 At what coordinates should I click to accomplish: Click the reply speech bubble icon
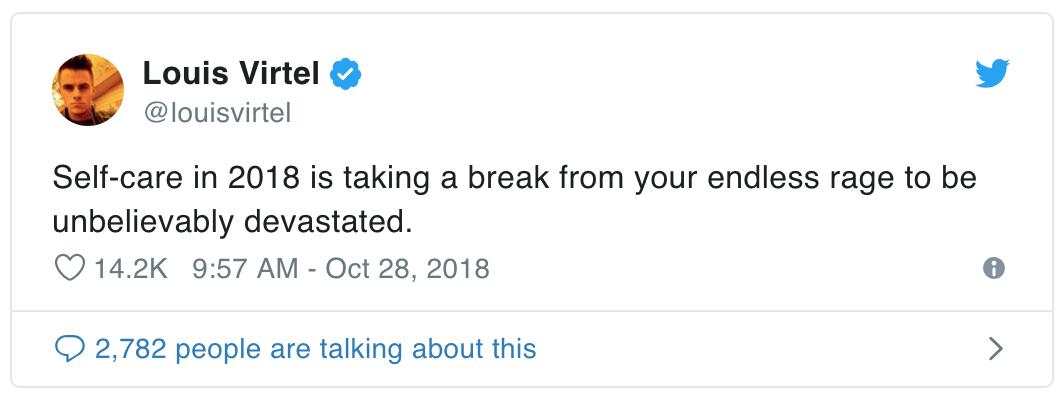coord(69,348)
